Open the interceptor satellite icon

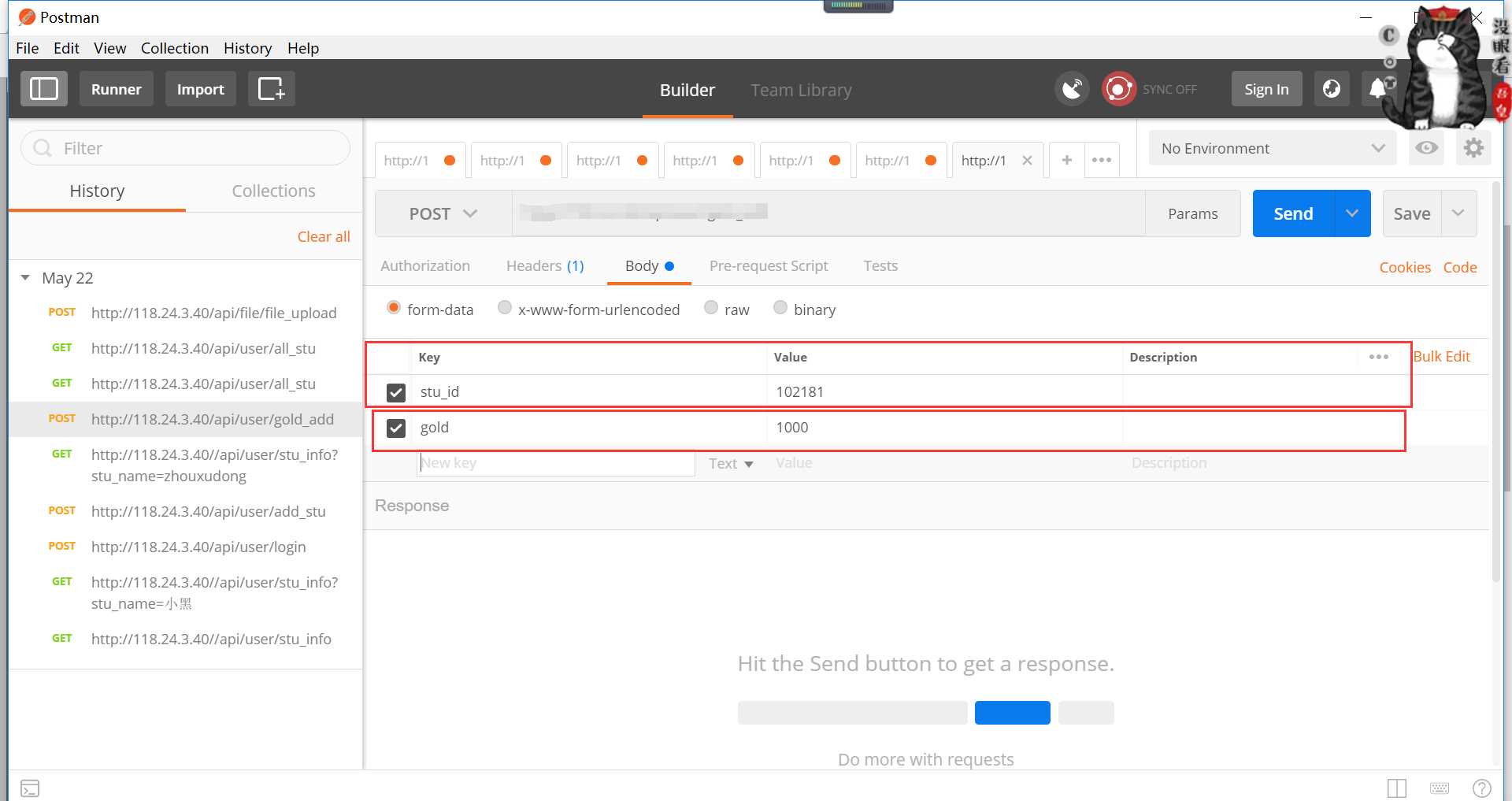pyautogui.click(x=1072, y=89)
